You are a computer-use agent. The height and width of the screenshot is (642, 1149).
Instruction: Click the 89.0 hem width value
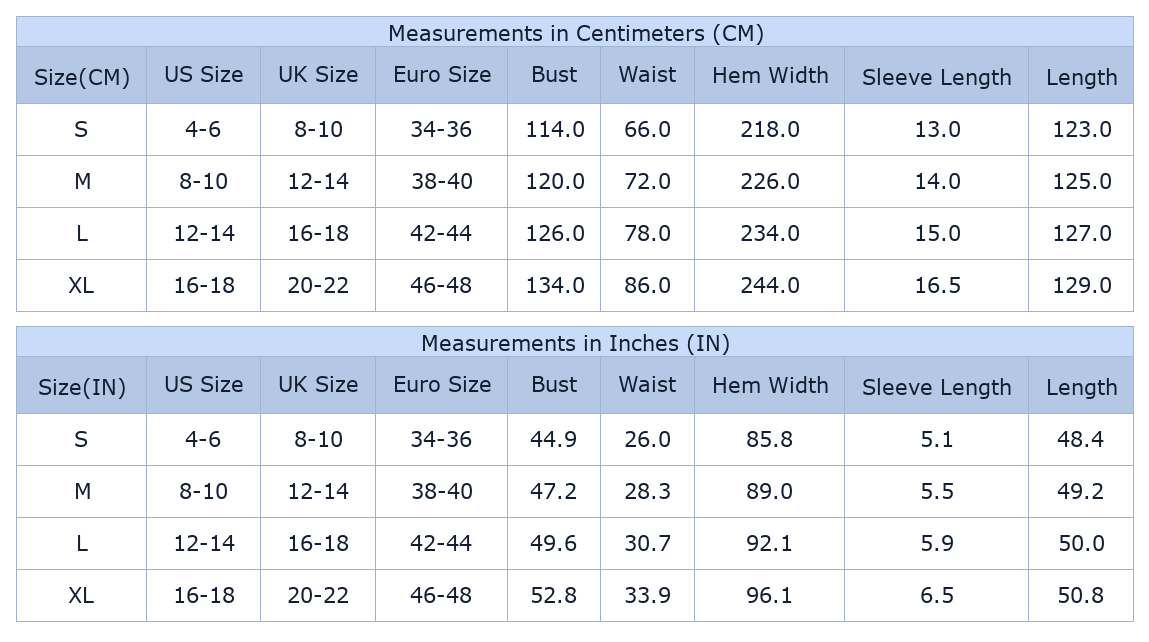769,491
